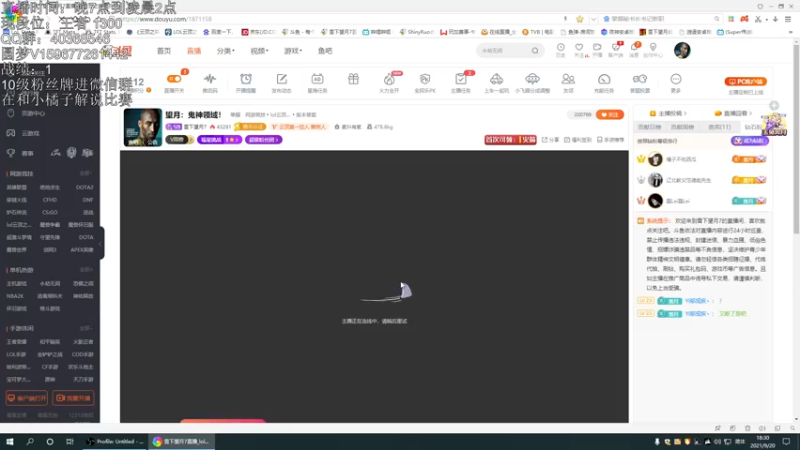
Task: Open the waveform push-stream code icon
Action: (210, 79)
